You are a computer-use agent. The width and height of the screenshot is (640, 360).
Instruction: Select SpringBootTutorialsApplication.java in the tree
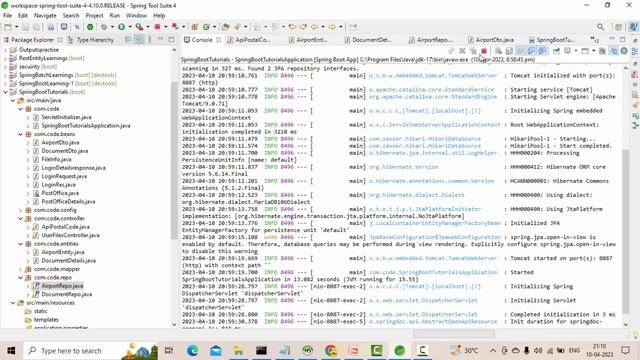(86, 126)
